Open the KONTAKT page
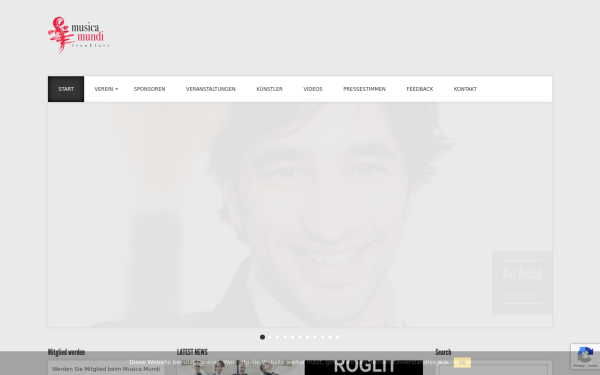The image size is (600, 375). coord(465,89)
